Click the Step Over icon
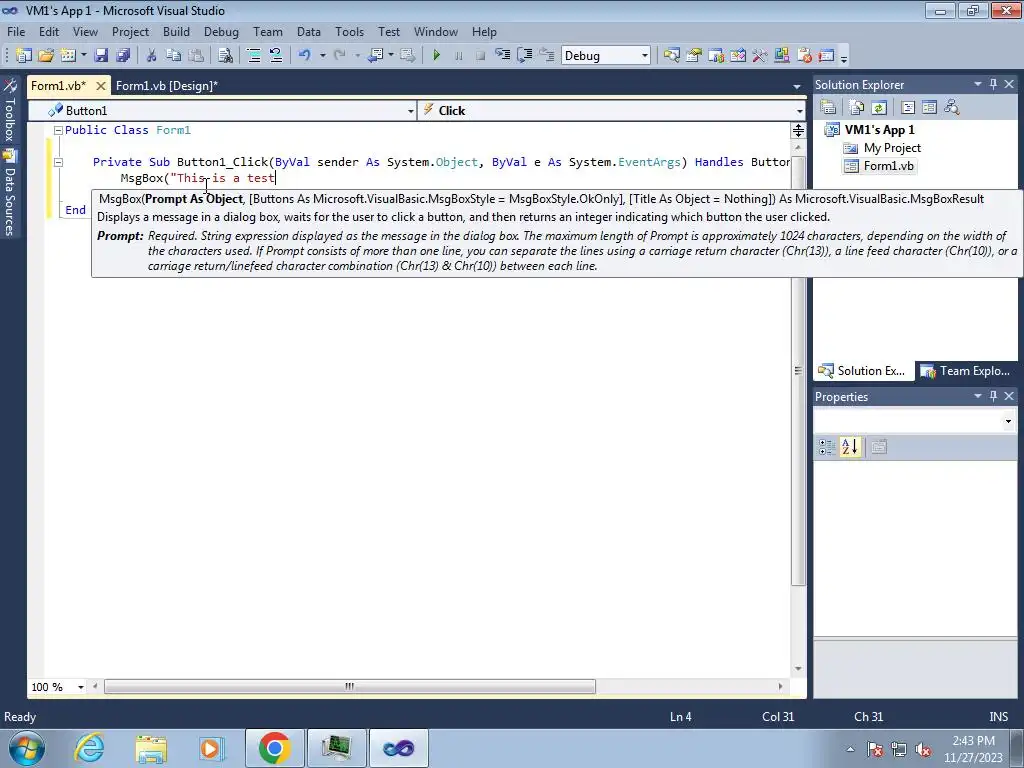 (524, 56)
